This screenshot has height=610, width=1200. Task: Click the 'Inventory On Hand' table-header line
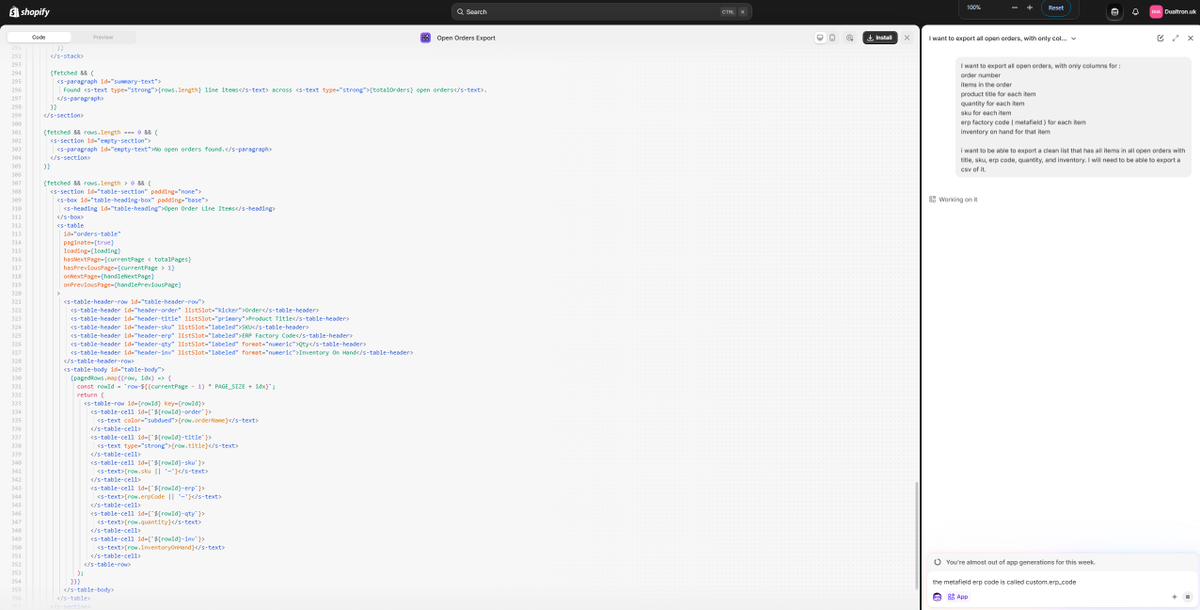pos(242,352)
